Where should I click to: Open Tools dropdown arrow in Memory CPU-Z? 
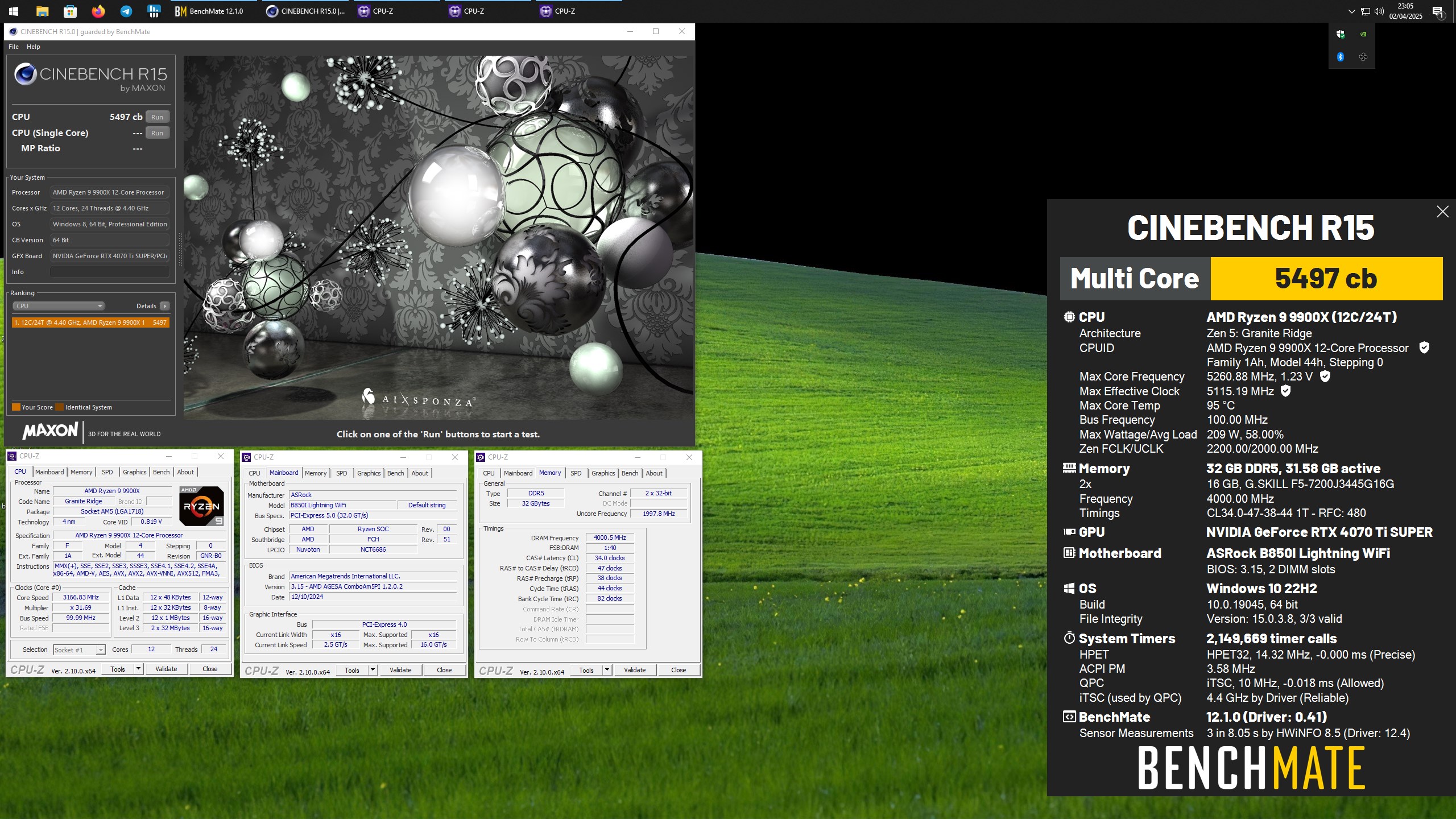tap(607, 670)
